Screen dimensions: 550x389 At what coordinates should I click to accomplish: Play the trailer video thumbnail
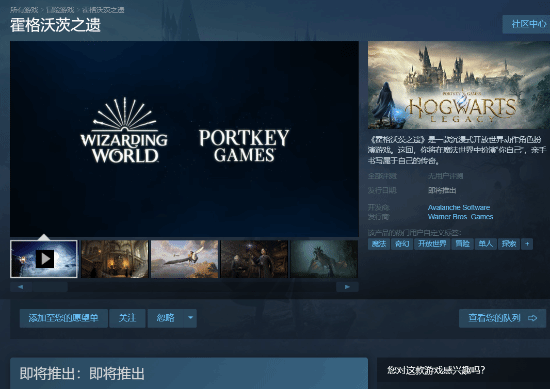click(x=44, y=259)
